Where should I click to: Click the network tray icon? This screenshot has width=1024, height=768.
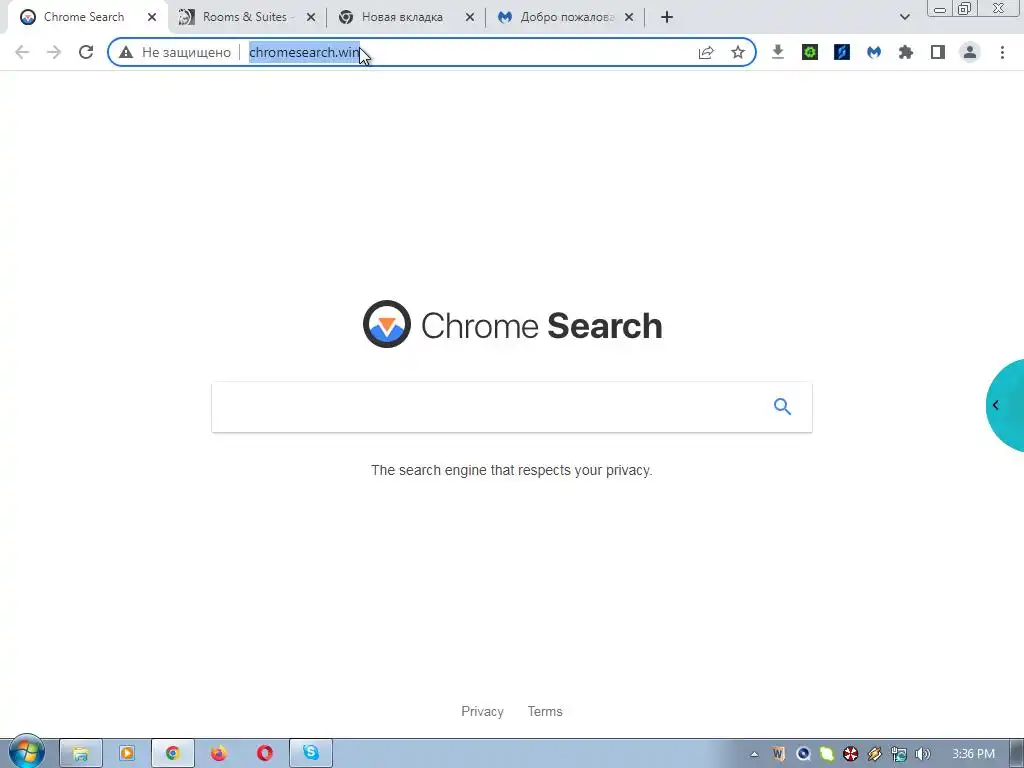(899, 754)
